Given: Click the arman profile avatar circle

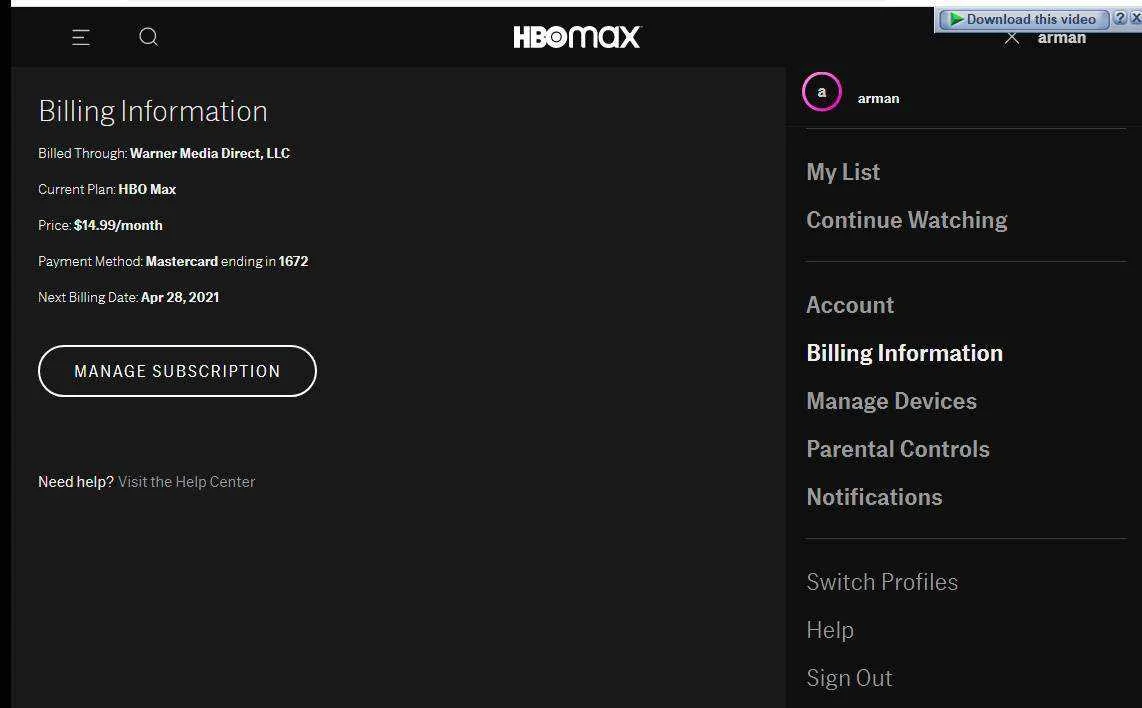Looking at the screenshot, I should click(822, 92).
